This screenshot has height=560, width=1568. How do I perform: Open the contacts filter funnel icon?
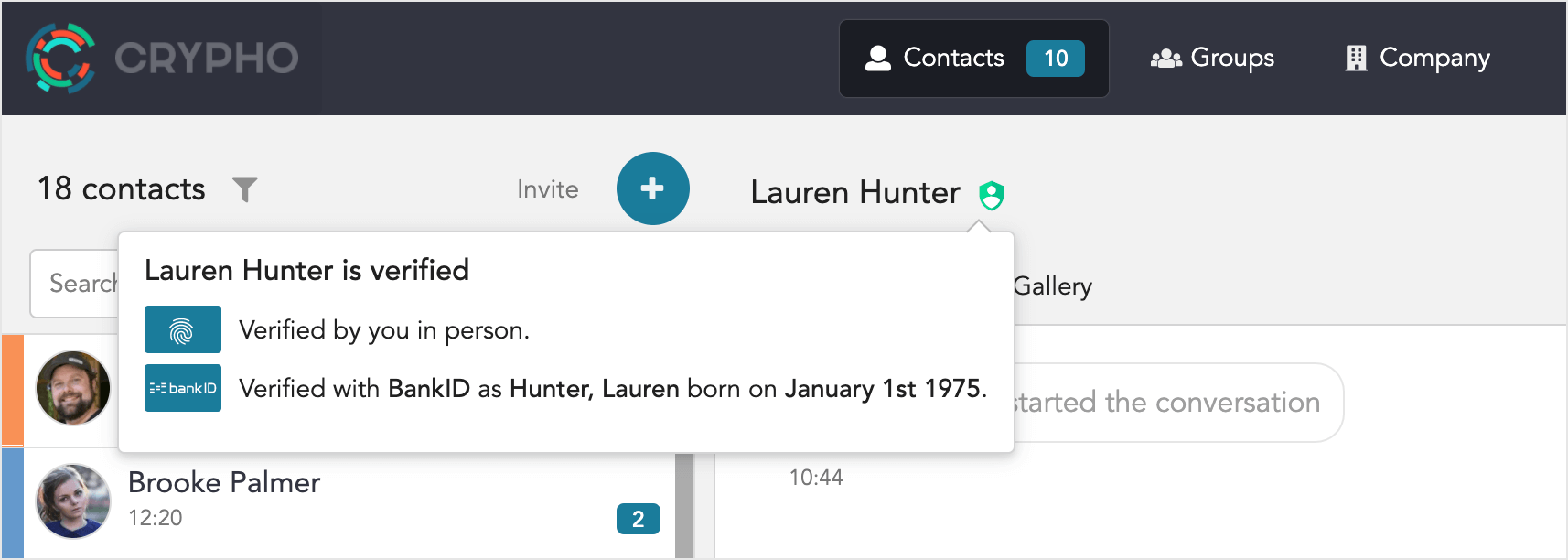pos(245,189)
